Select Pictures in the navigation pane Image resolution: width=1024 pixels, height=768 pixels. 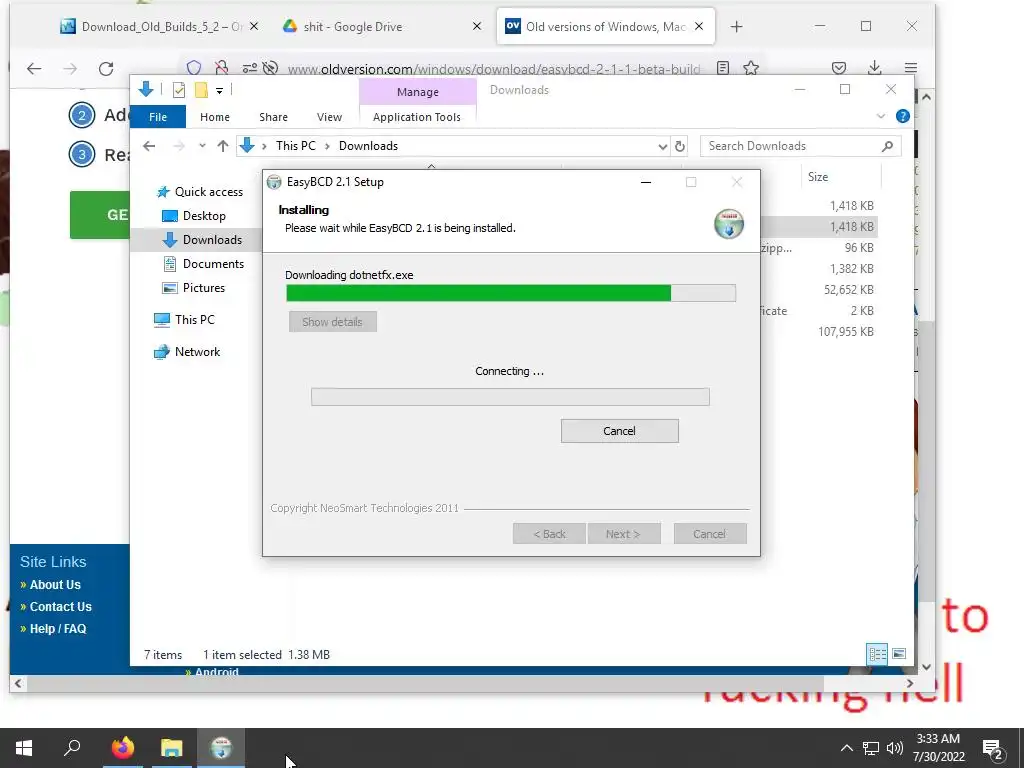(193, 288)
